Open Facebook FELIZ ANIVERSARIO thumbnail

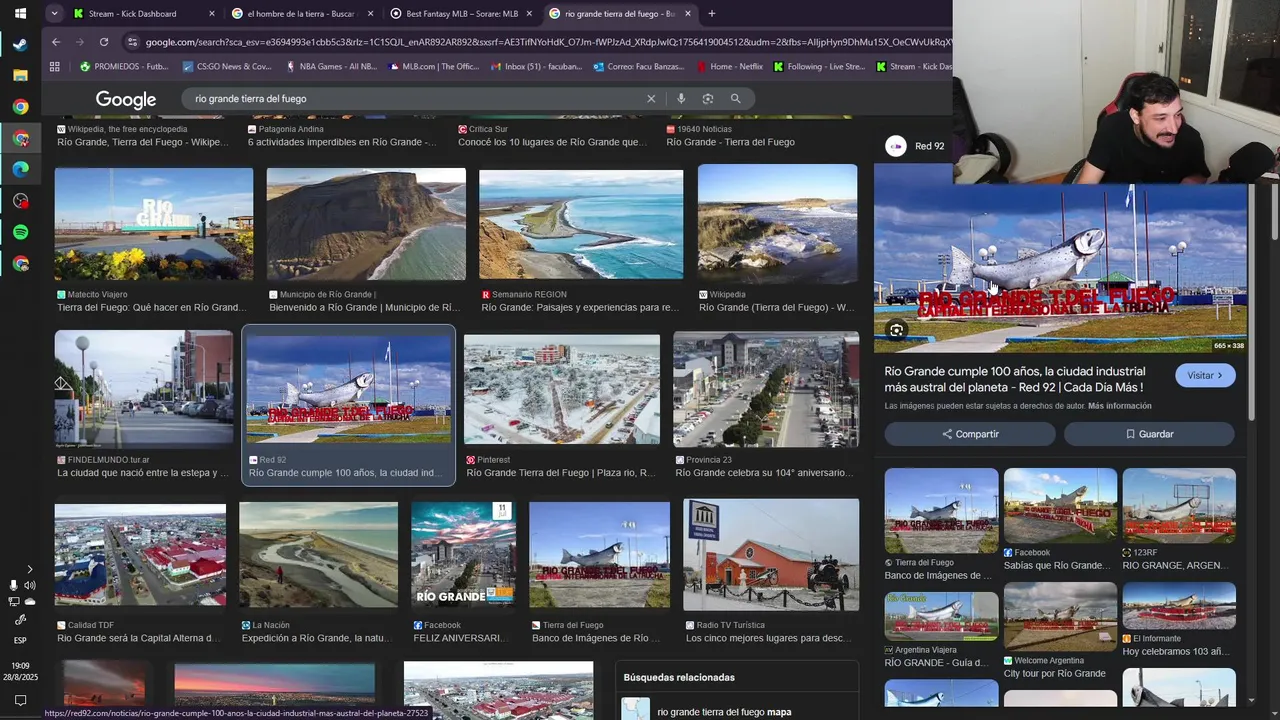click(464, 555)
